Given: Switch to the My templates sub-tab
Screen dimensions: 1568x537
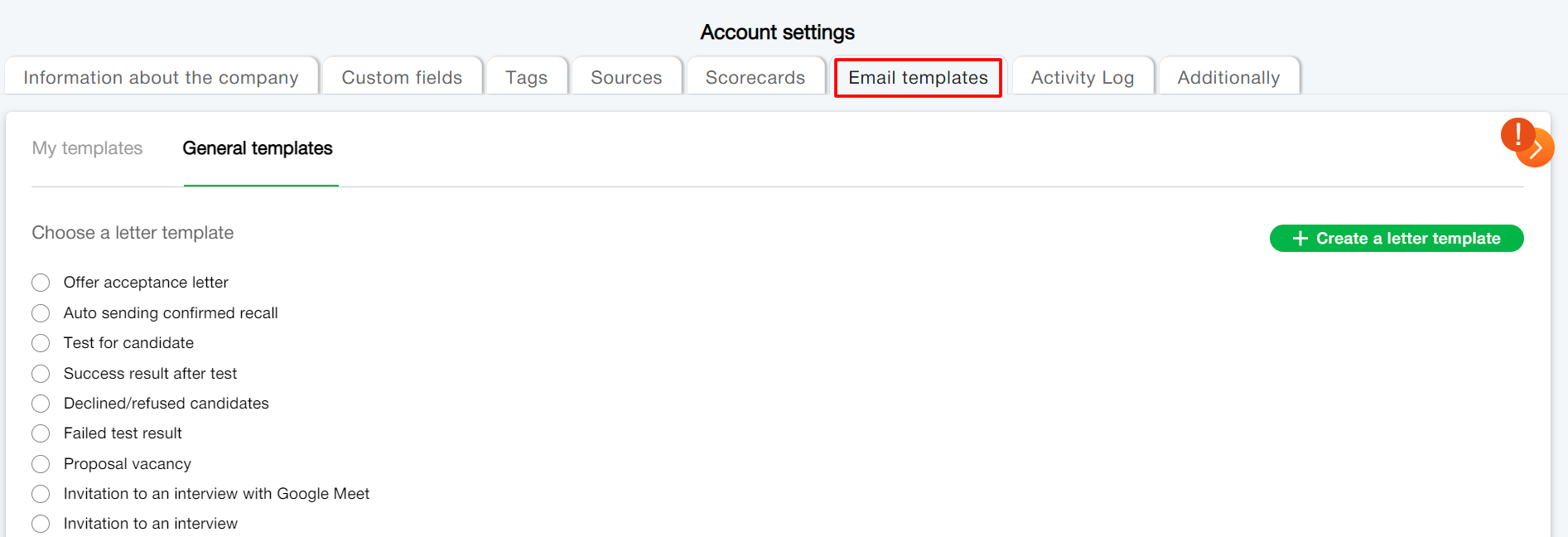Looking at the screenshot, I should pyautogui.click(x=87, y=148).
